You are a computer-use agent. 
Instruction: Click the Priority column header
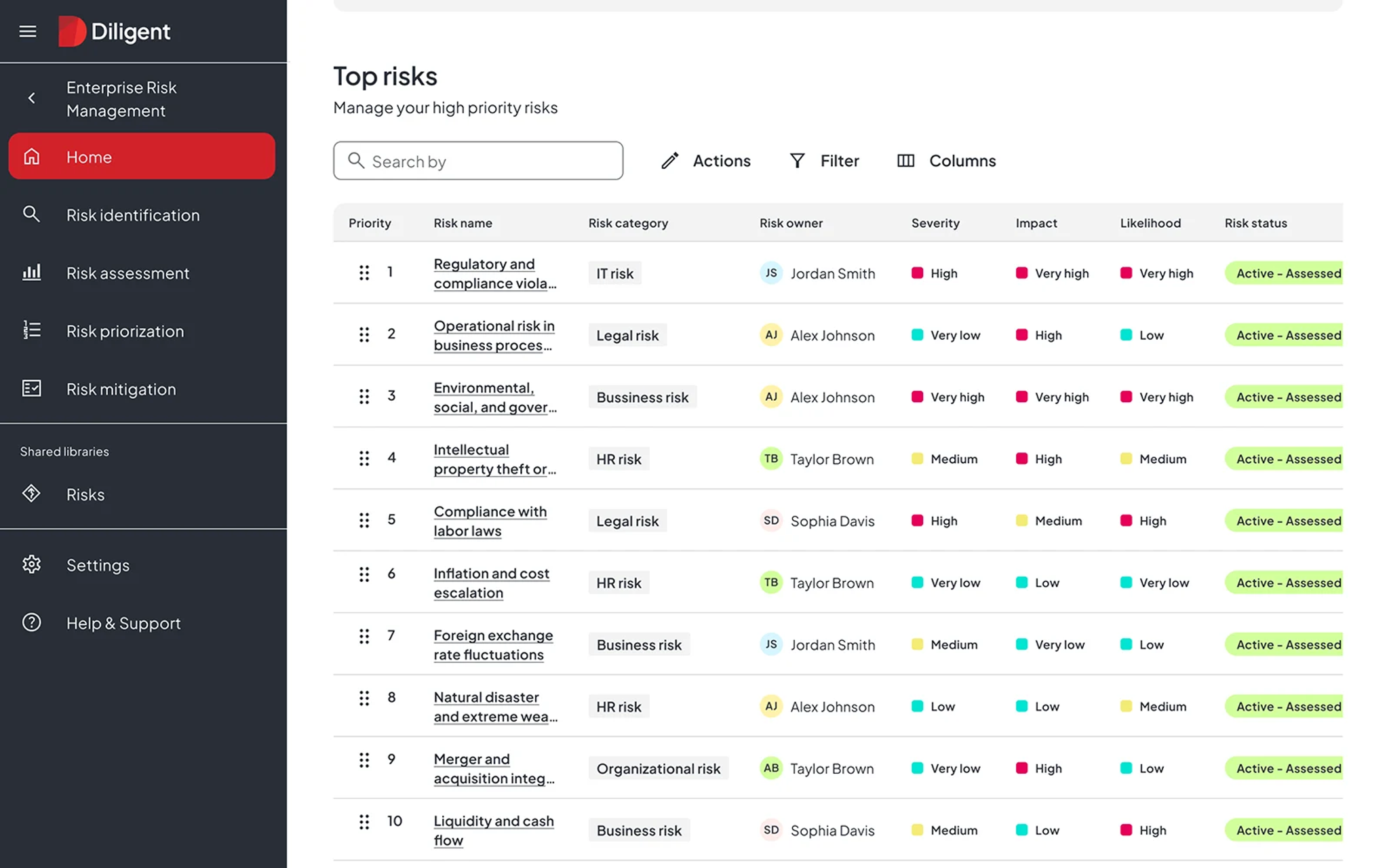click(x=370, y=223)
